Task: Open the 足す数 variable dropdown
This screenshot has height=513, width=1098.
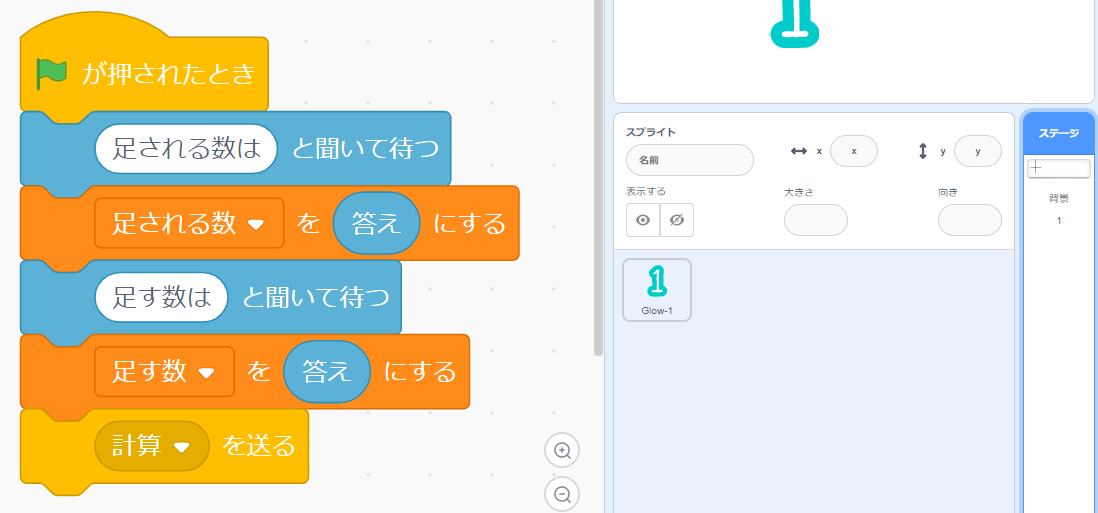Action: pos(207,373)
